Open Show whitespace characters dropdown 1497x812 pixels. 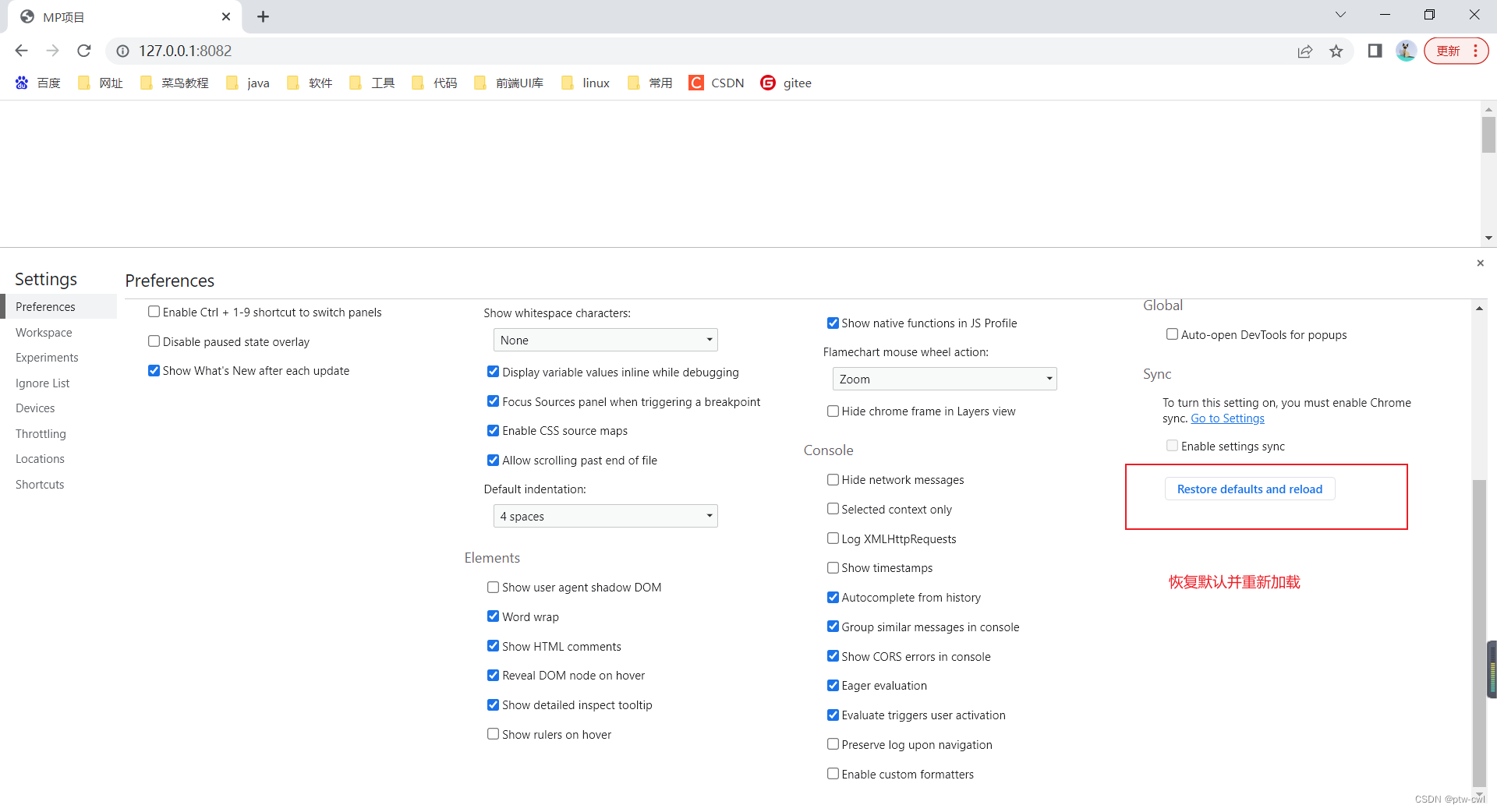pyautogui.click(x=605, y=340)
